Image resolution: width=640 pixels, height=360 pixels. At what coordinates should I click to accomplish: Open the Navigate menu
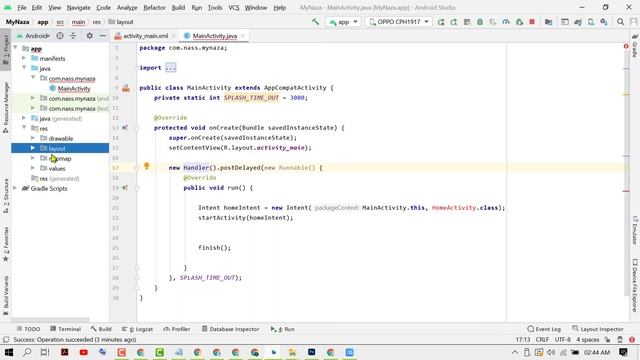(x=78, y=7)
